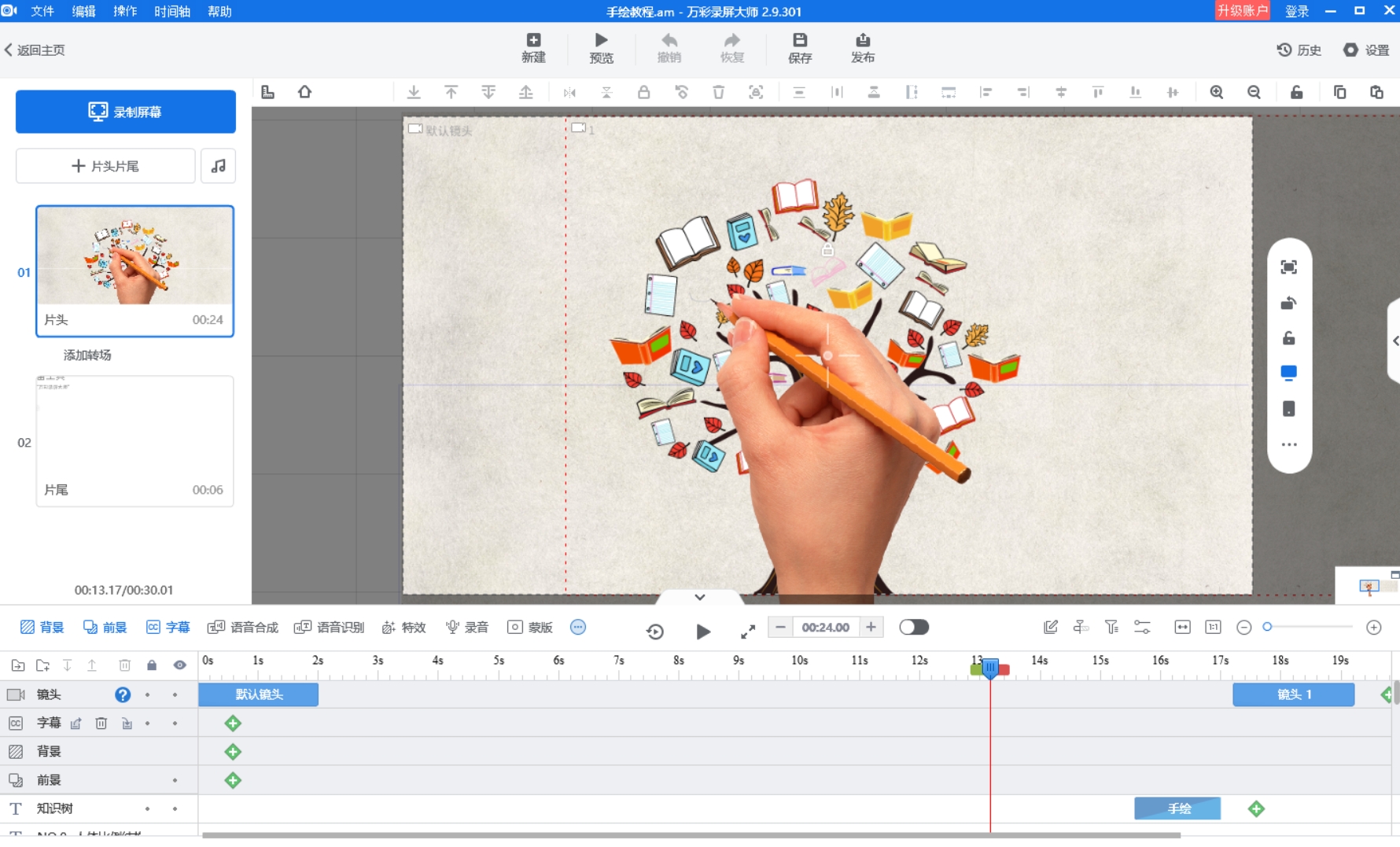Viewport: 1400px width, 847px height.
Task: Open 语音识别 tool
Action: [329, 627]
